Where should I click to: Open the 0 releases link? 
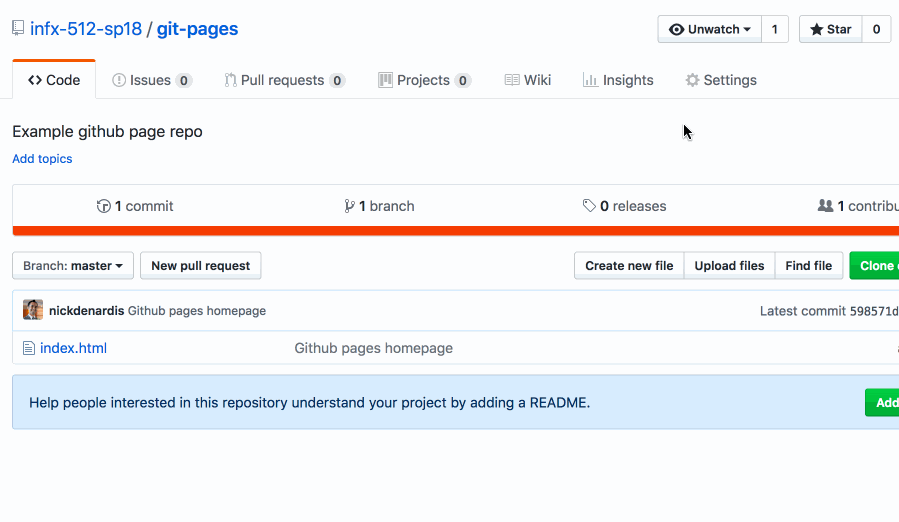[x=624, y=206]
